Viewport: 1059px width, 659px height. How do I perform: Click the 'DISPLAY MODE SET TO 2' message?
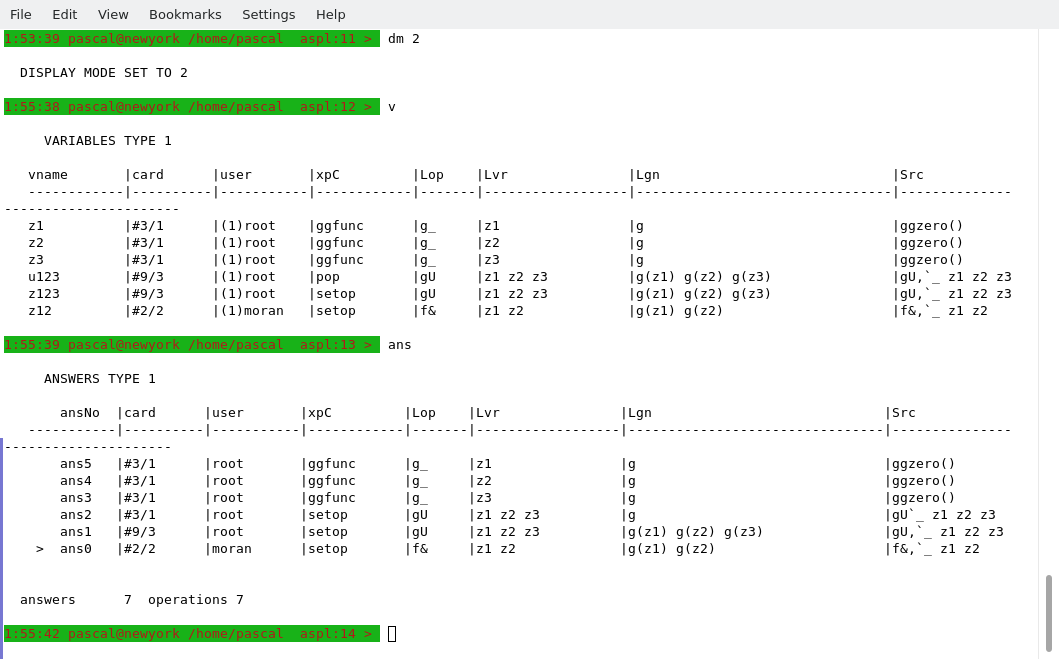[104, 73]
